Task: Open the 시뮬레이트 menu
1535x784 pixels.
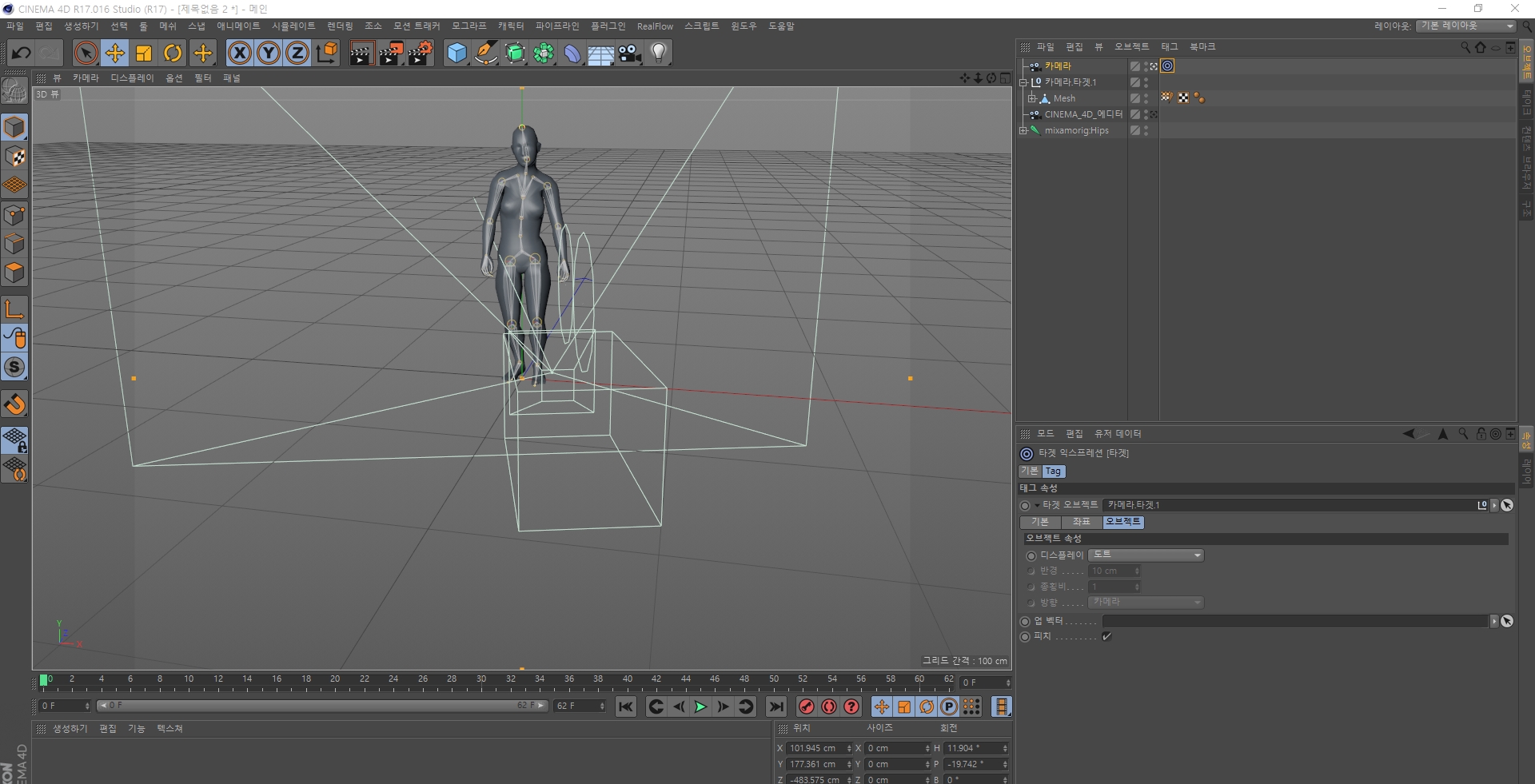Action: [x=293, y=26]
